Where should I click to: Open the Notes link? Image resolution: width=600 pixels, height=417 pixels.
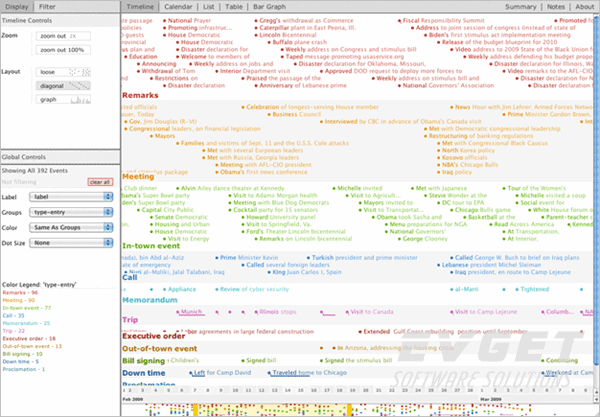pyautogui.click(x=556, y=7)
